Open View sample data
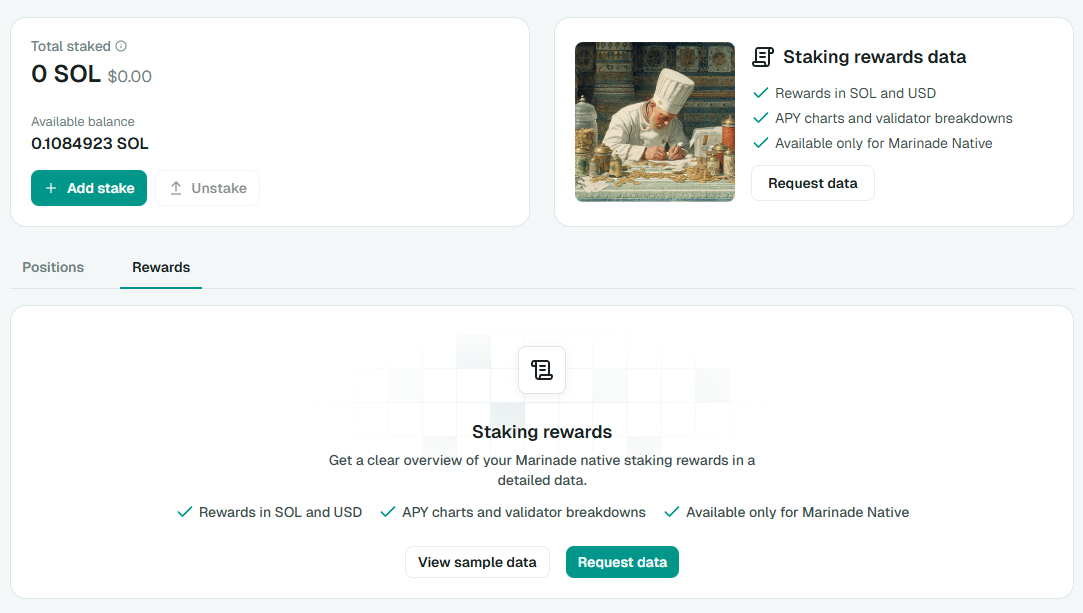The image size is (1083, 613). (477, 562)
